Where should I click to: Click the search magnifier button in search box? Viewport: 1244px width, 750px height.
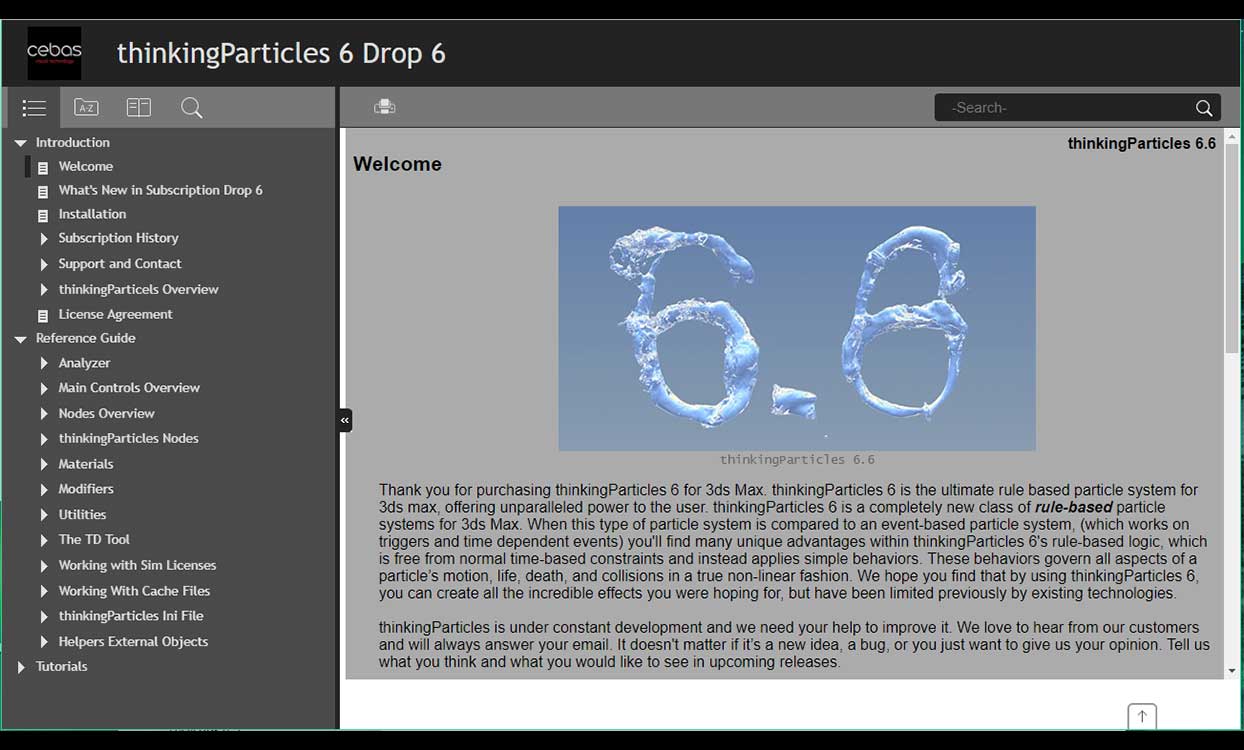point(1204,108)
